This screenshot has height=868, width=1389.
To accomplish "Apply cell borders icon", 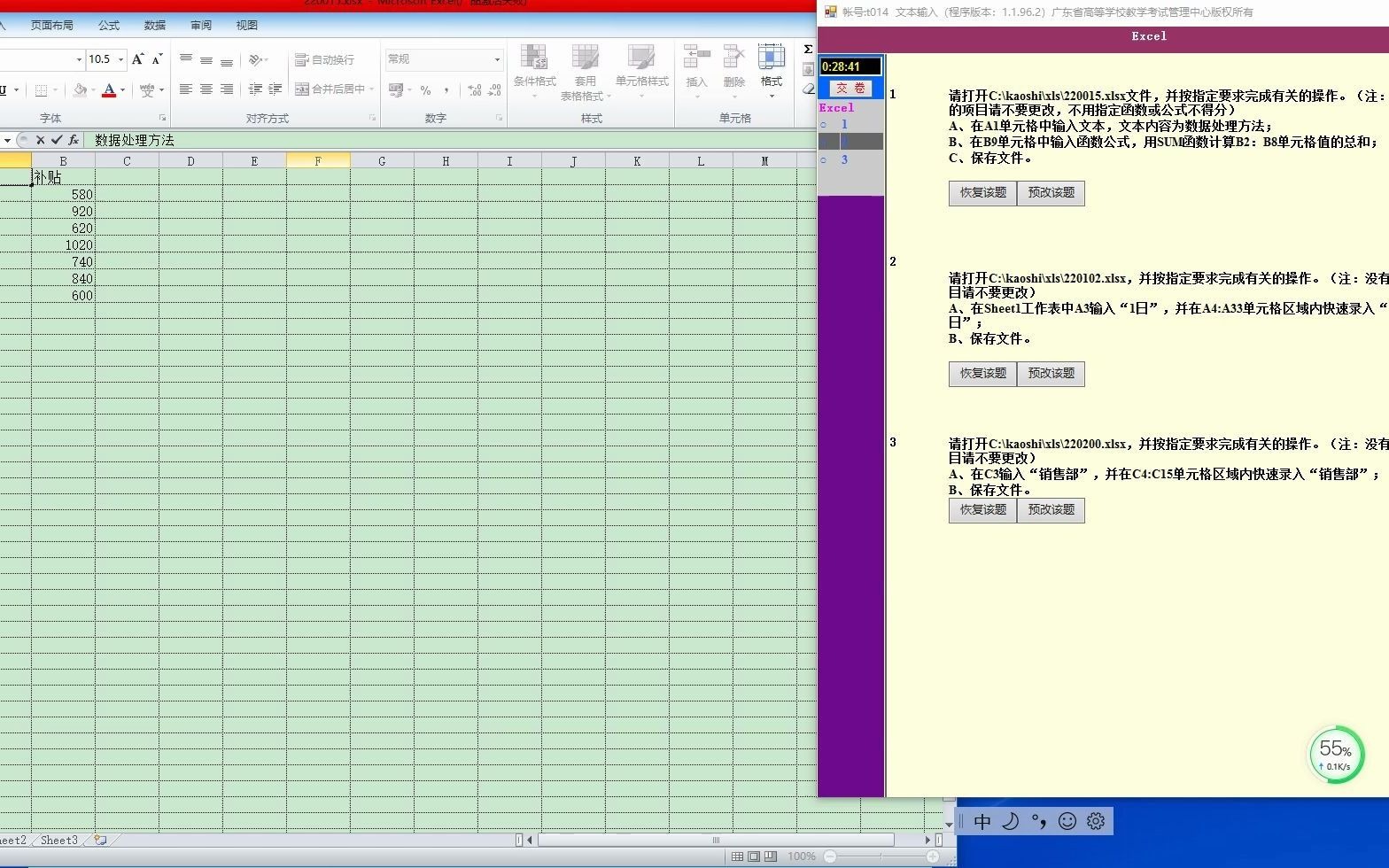I will pyautogui.click(x=41, y=89).
